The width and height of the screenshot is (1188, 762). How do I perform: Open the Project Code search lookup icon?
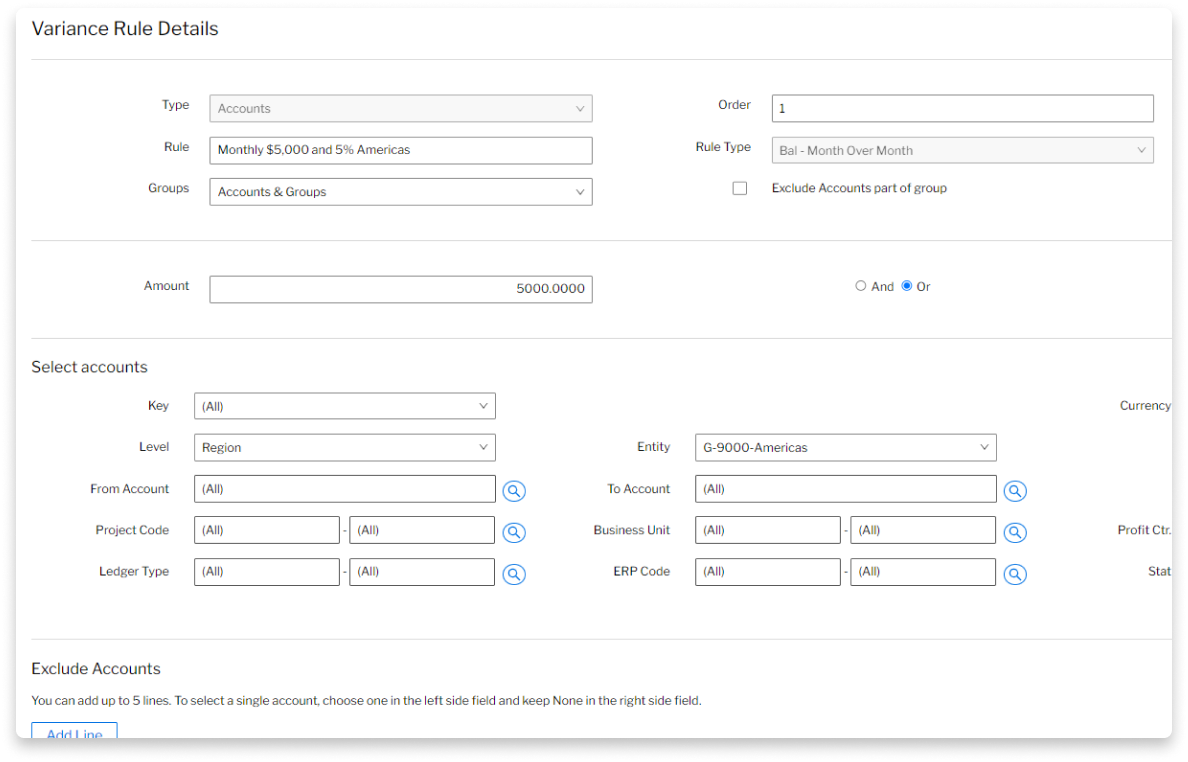tap(514, 532)
